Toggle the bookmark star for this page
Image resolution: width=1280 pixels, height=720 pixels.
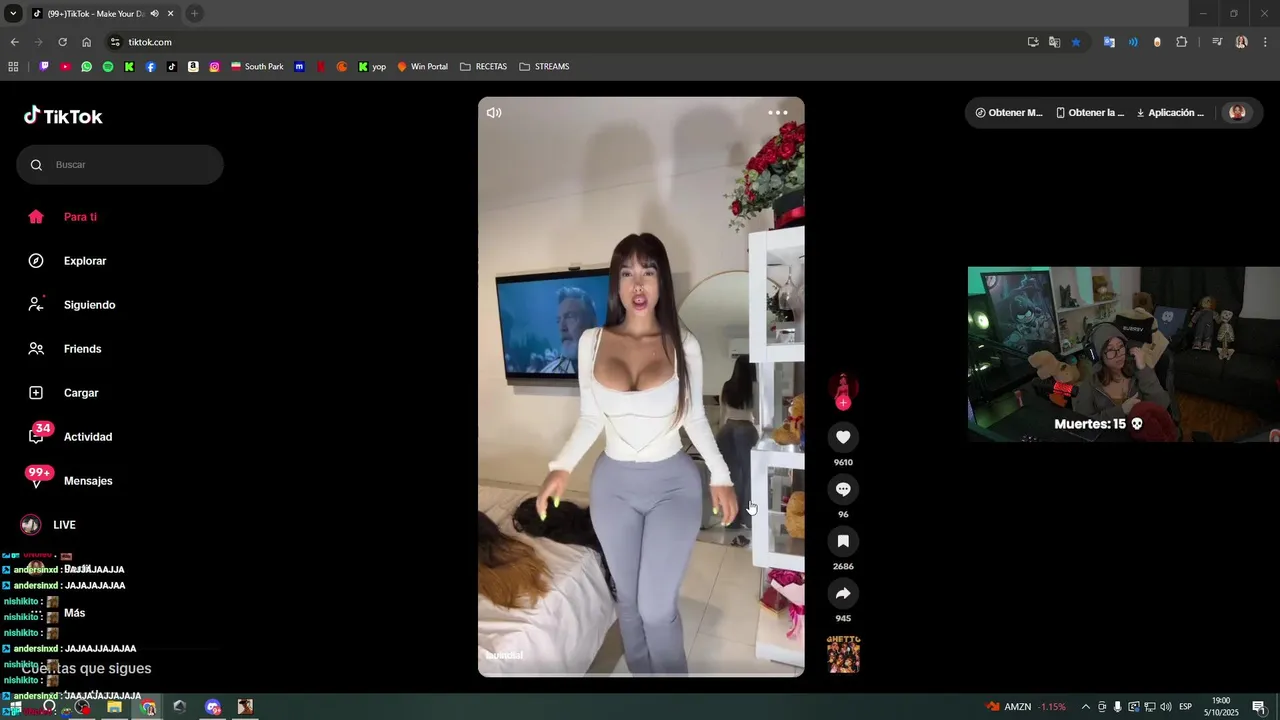(1076, 42)
